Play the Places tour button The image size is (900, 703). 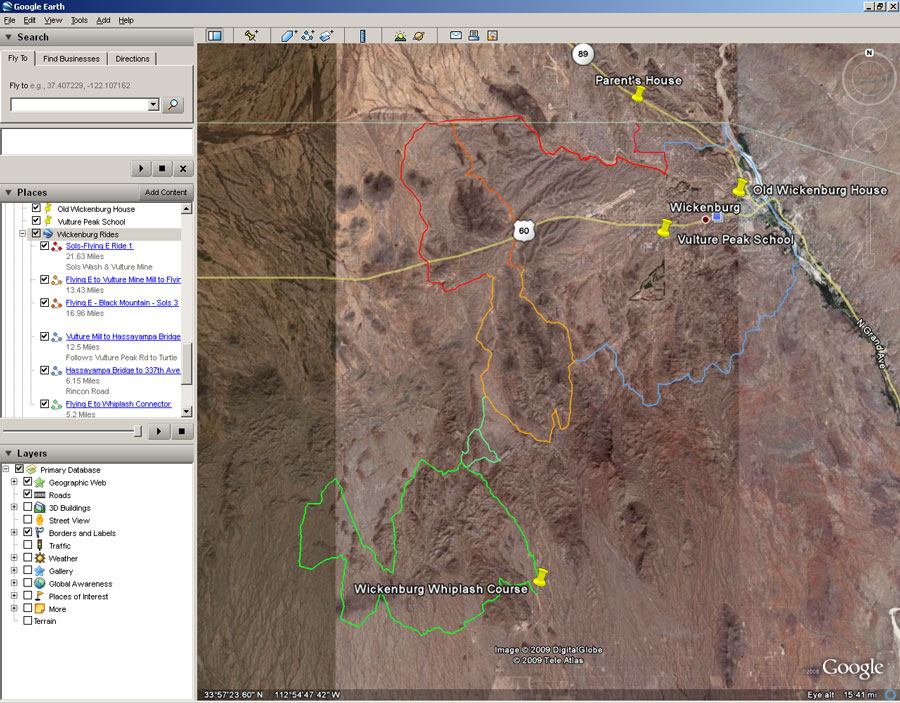158,431
